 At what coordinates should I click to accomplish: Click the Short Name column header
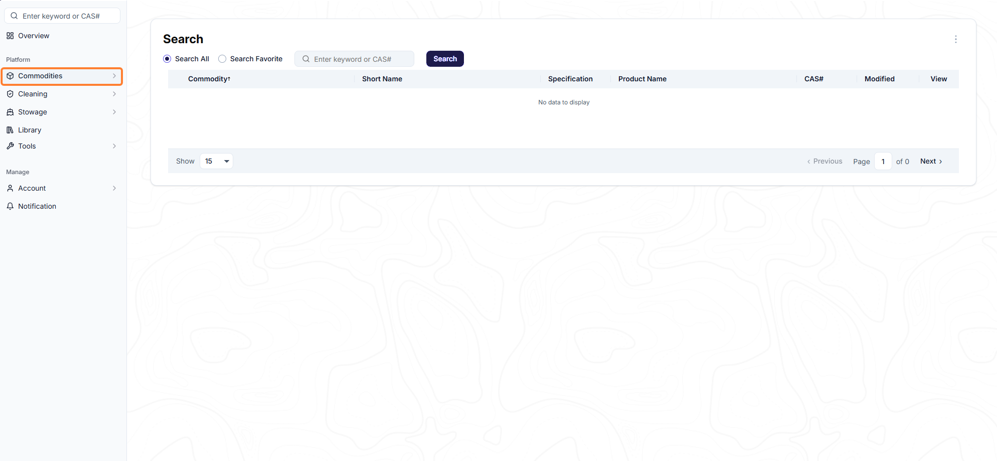pyautogui.click(x=382, y=79)
